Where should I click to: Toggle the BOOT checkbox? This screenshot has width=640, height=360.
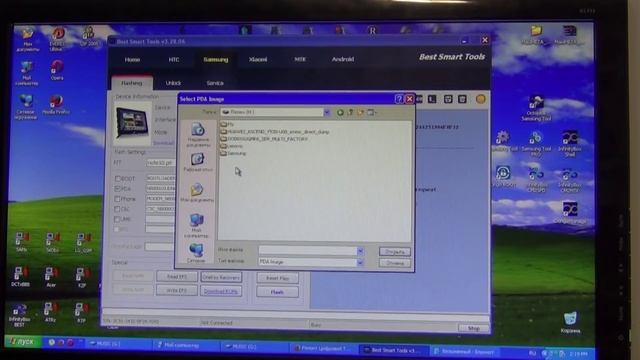point(118,179)
